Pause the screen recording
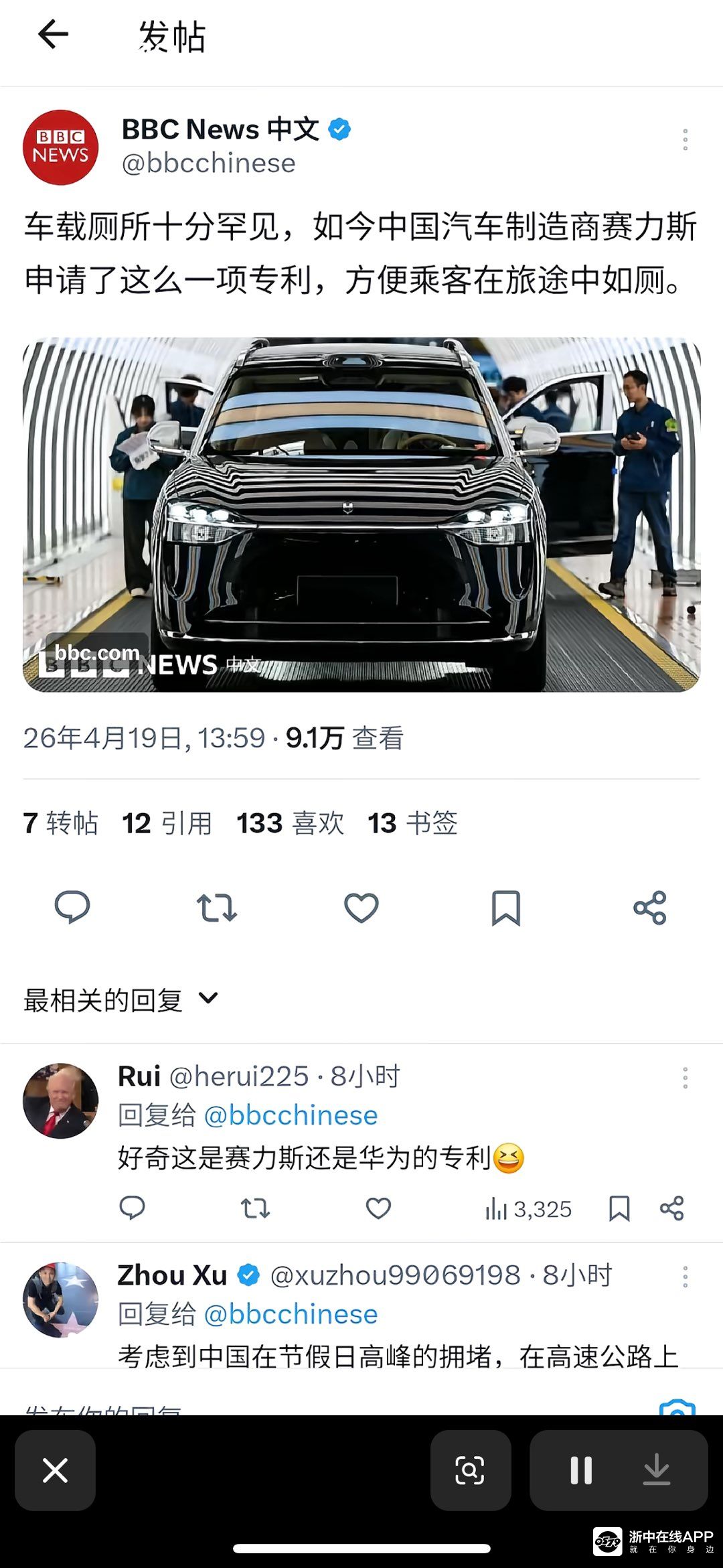 tap(581, 1470)
